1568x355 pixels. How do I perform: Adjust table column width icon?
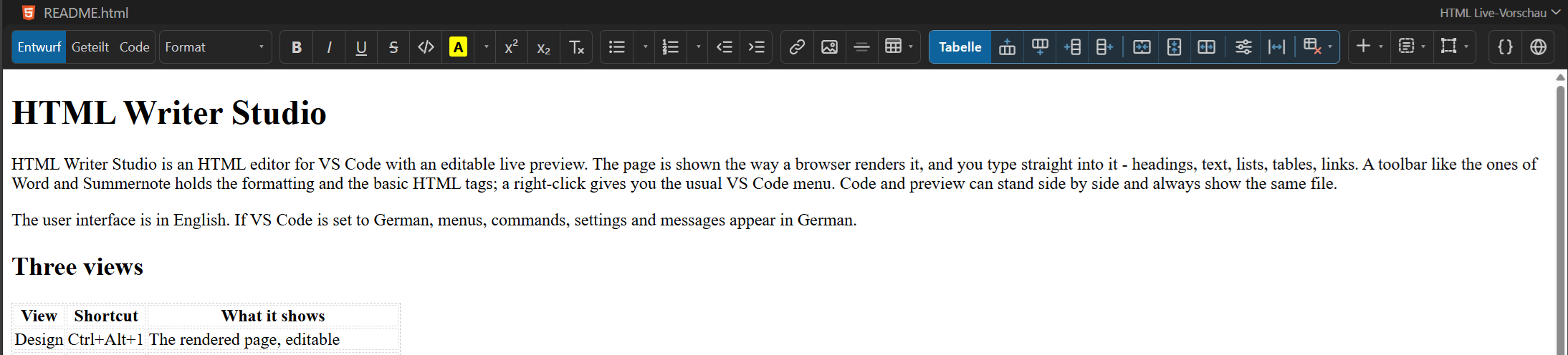pos(1276,47)
